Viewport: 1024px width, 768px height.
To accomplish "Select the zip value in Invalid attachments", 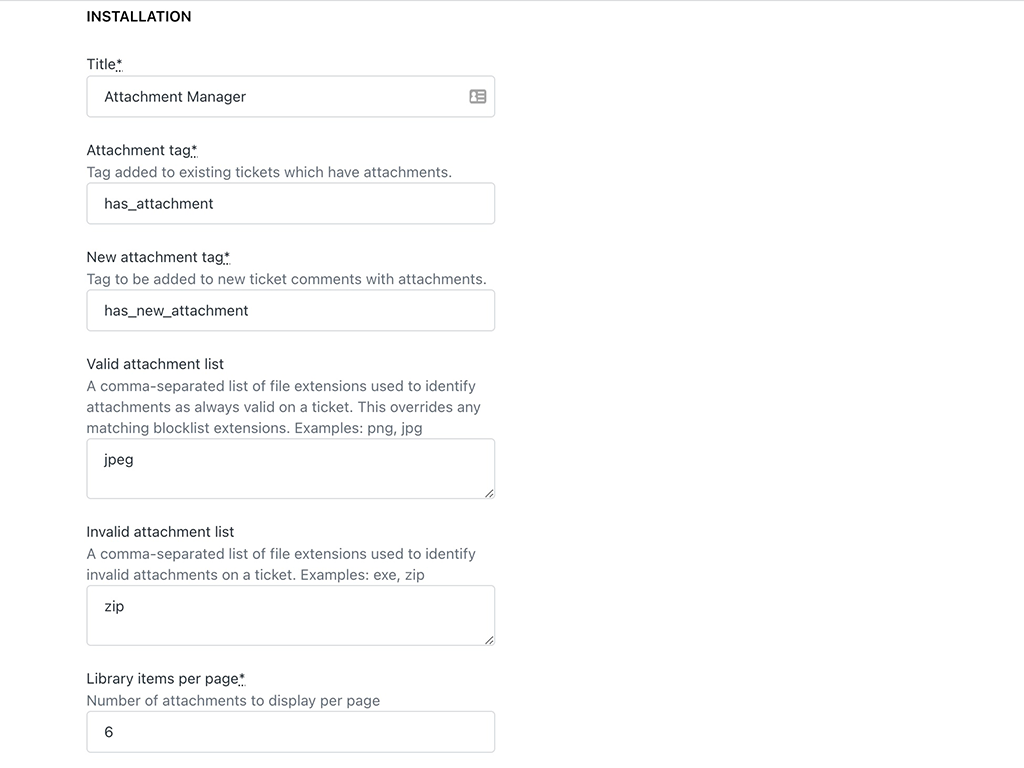I will click(113, 606).
